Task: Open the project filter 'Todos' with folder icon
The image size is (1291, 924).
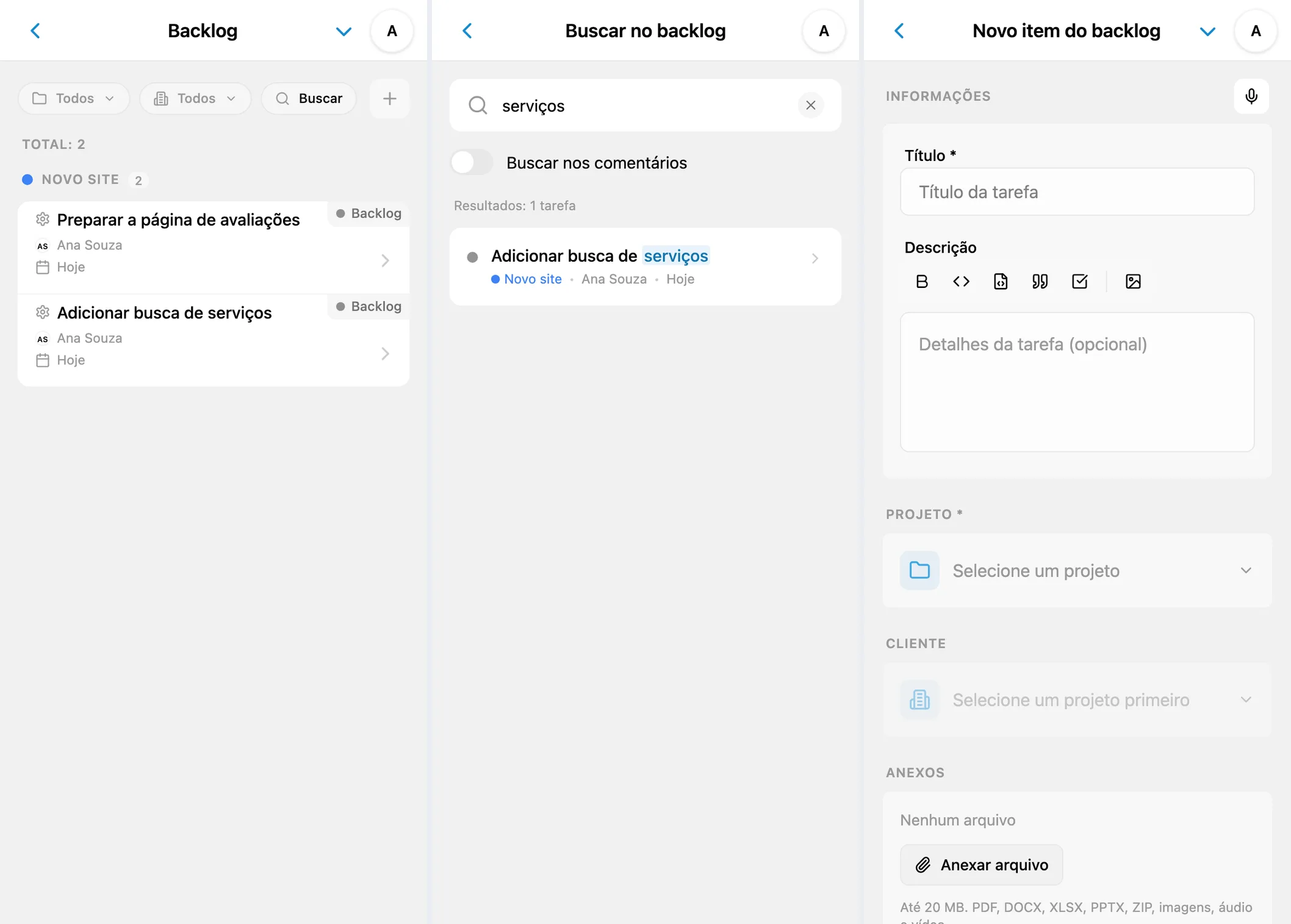Action: [74, 99]
